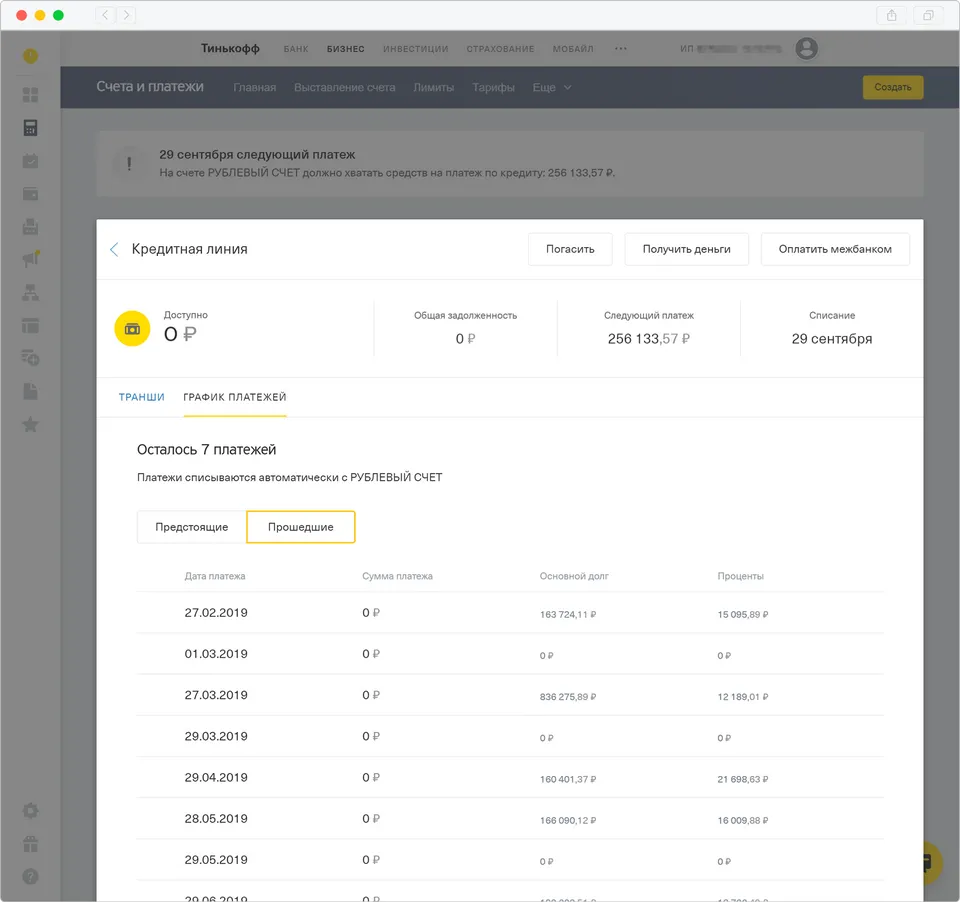This screenshot has height=902, width=960.
Task: Click the exclamation icon in payment notice
Action: click(x=129, y=163)
